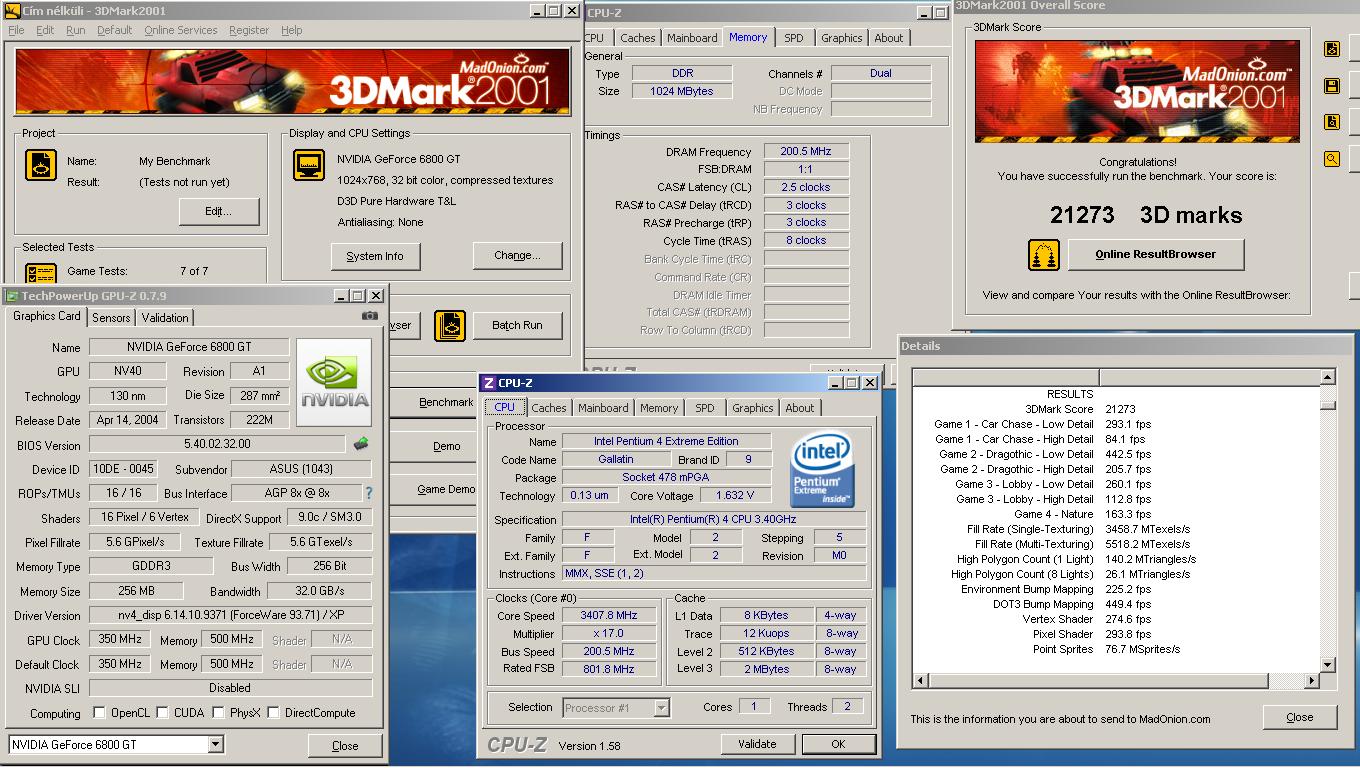Click the Online ResultBrowser trees icon
Viewport: 1360px width, 768px height.
pos(1044,254)
